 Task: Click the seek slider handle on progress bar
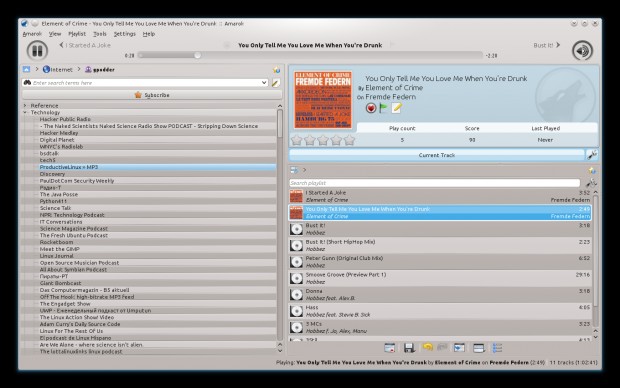(197, 55)
